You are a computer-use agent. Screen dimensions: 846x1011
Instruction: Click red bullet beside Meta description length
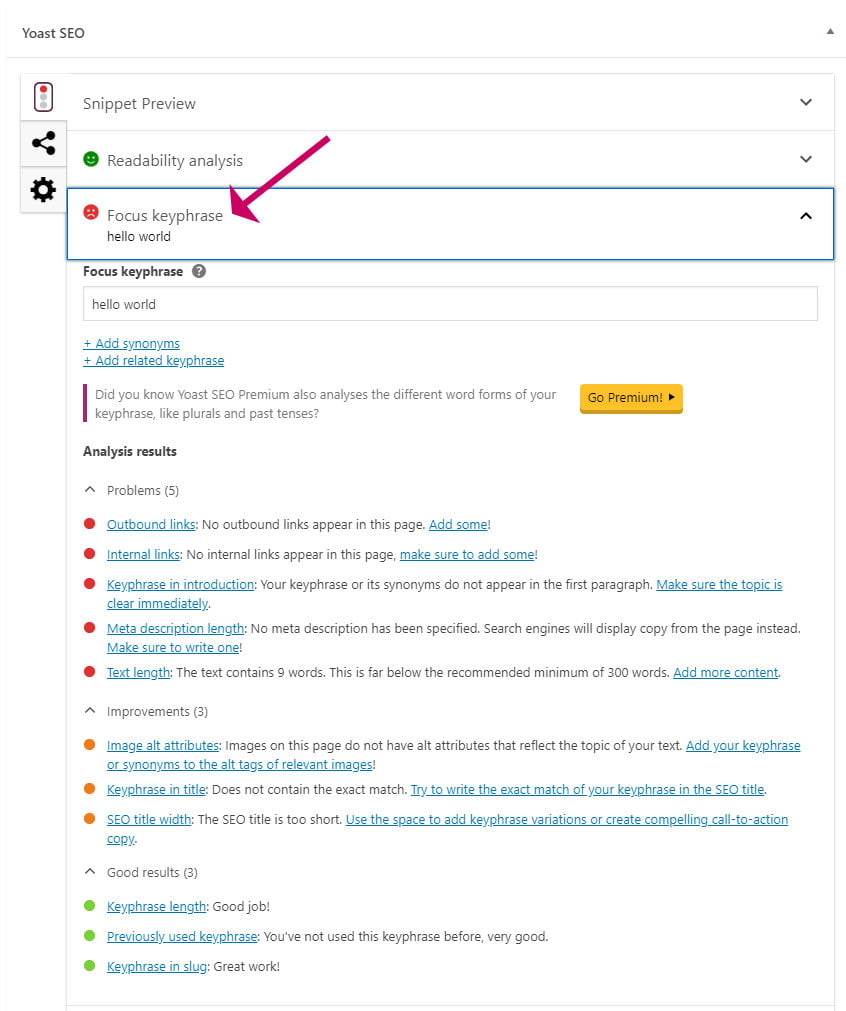click(90, 627)
